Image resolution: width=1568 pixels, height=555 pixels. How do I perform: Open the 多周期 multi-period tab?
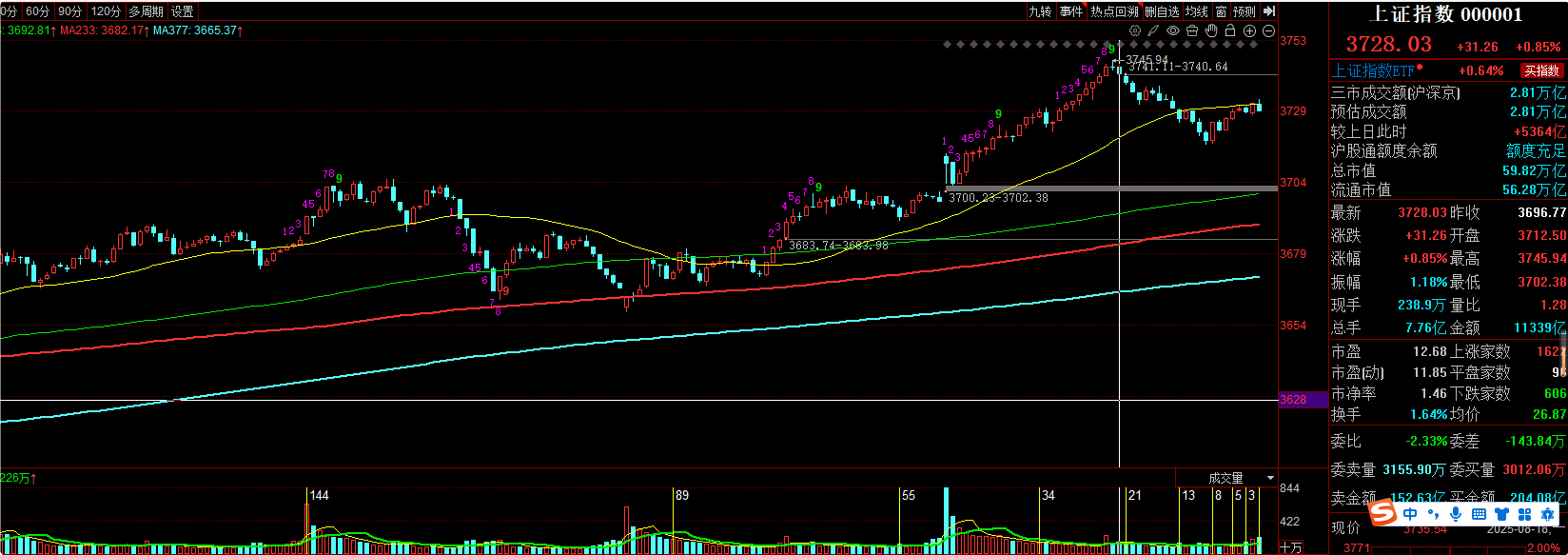(x=147, y=11)
